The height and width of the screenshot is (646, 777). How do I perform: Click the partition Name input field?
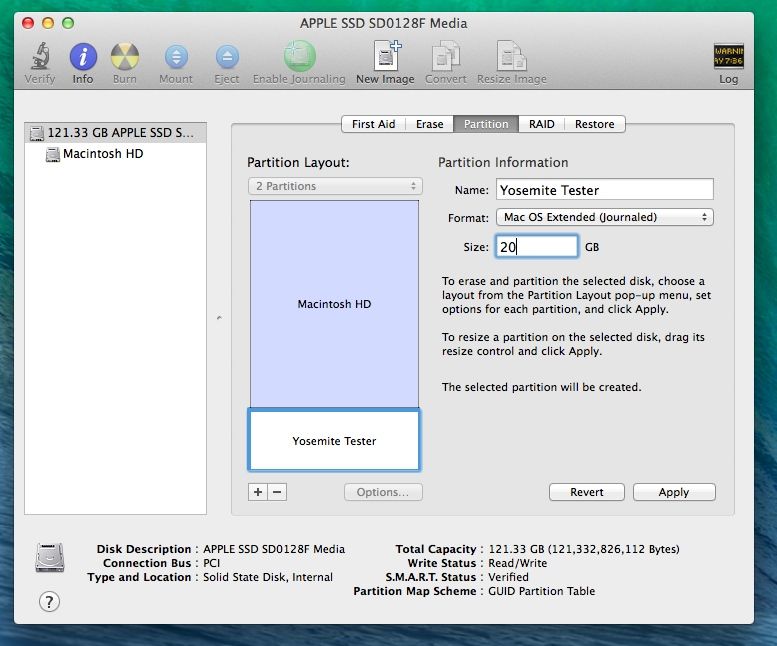click(604, 189)
